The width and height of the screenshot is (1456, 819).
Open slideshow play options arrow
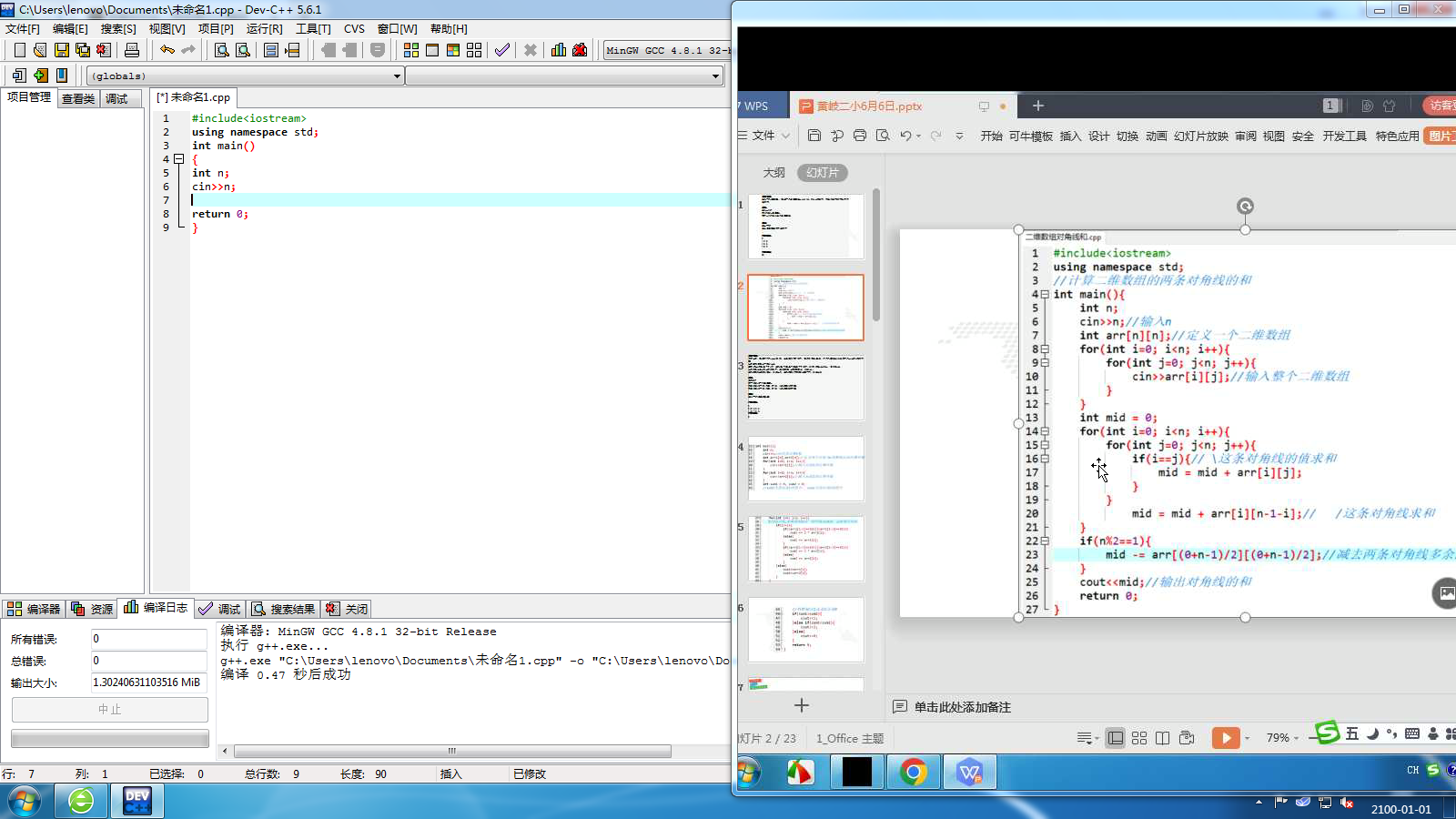click(x=1247, y=738)
